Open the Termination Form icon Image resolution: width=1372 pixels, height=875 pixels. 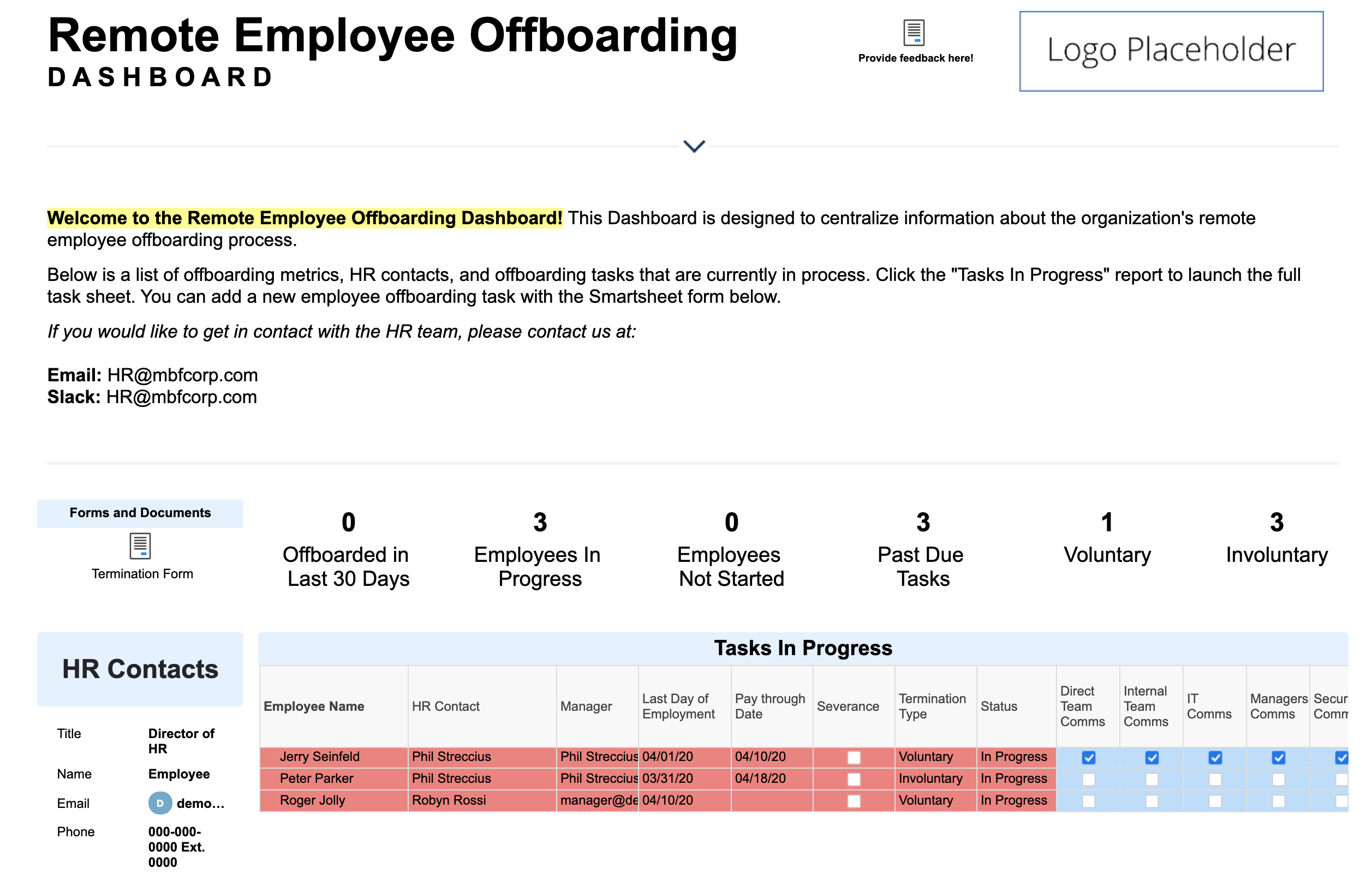click(140, 546)
